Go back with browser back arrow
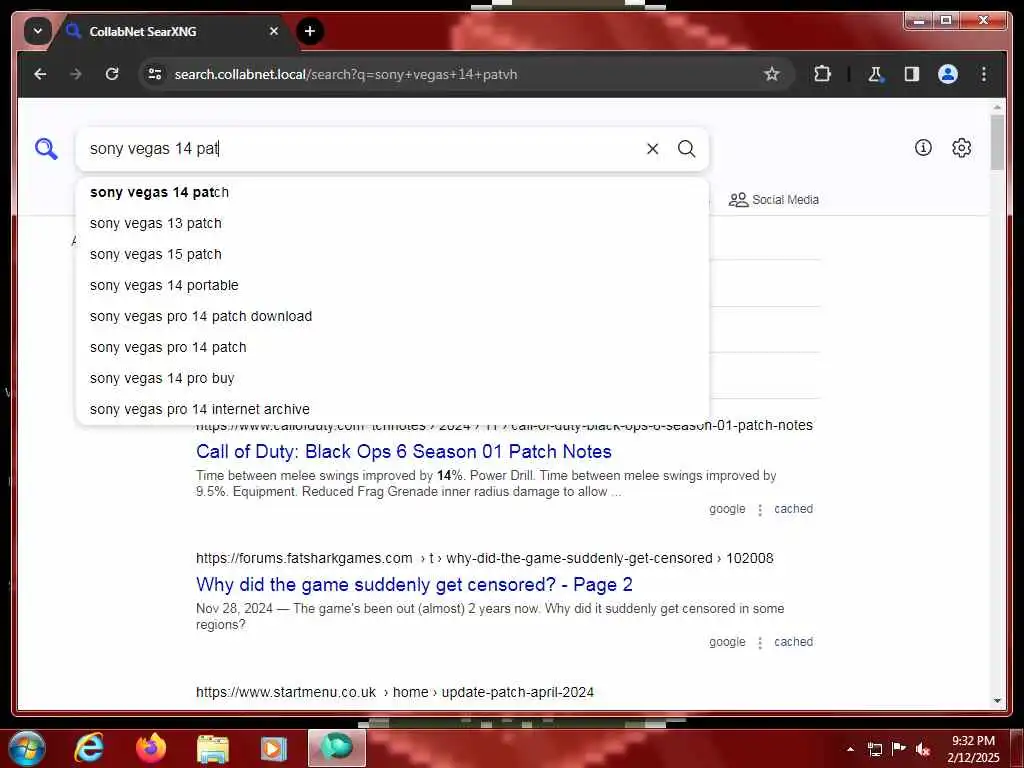Image resolution: width=1024 pixels, height=768 pixels. tap(40, 74)
